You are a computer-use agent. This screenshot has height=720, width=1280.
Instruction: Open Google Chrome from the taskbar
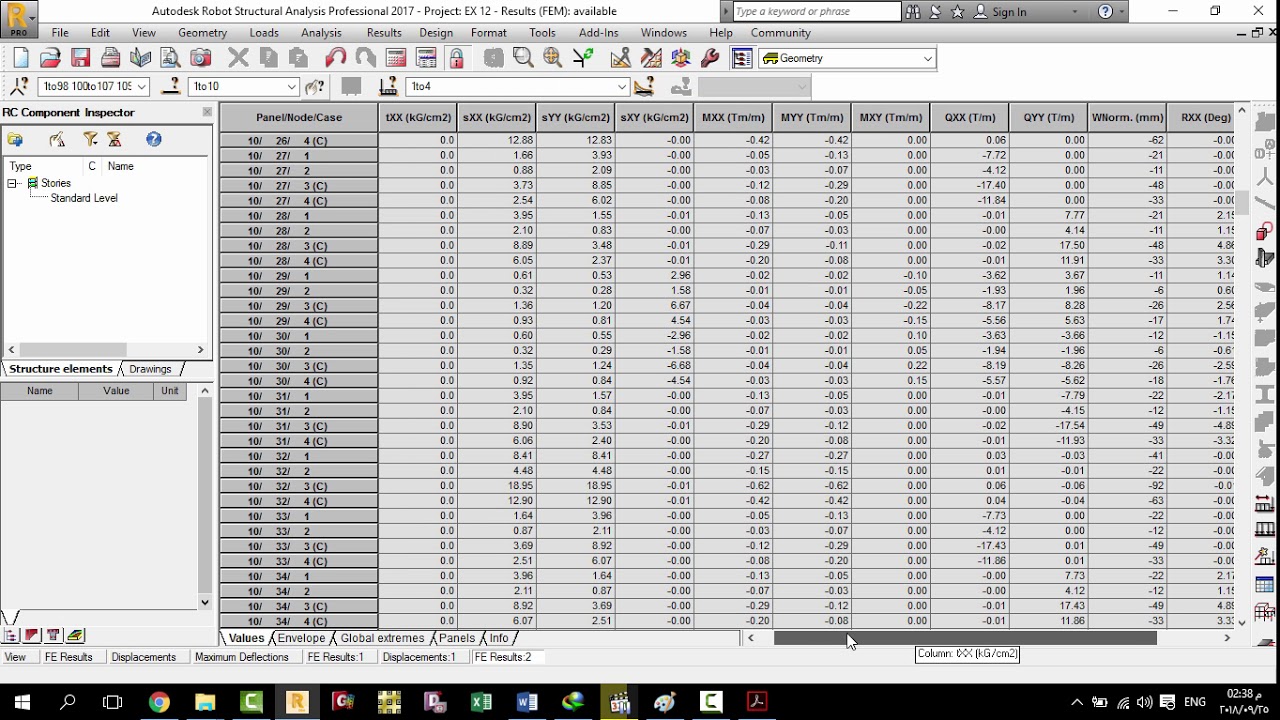(159, 702)
